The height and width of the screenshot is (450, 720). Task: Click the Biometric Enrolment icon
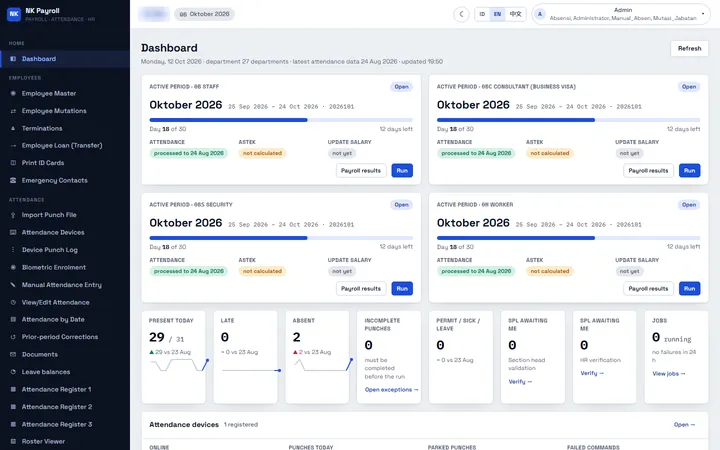tap(13, 267)
